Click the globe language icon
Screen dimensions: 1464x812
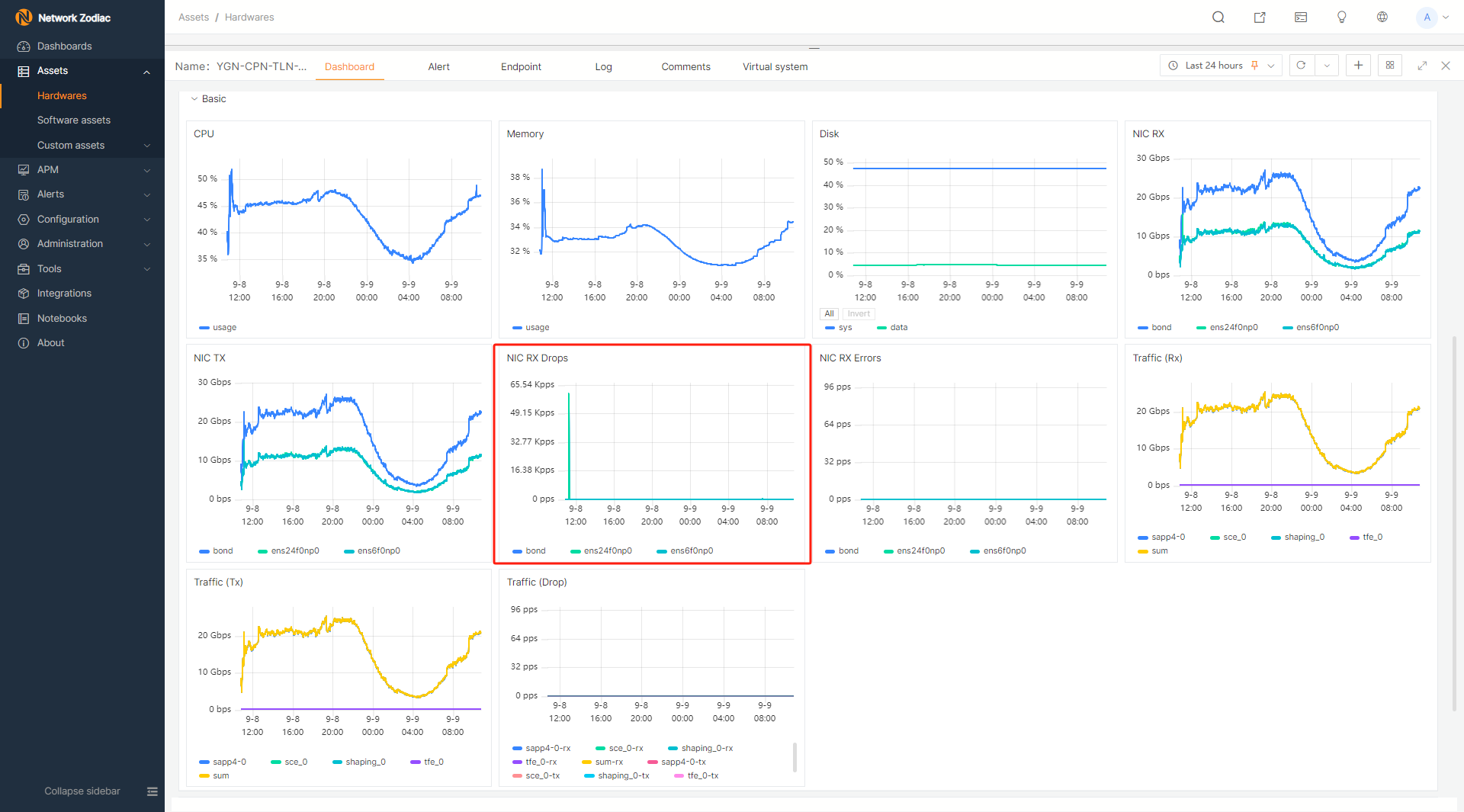(1382, 18)
